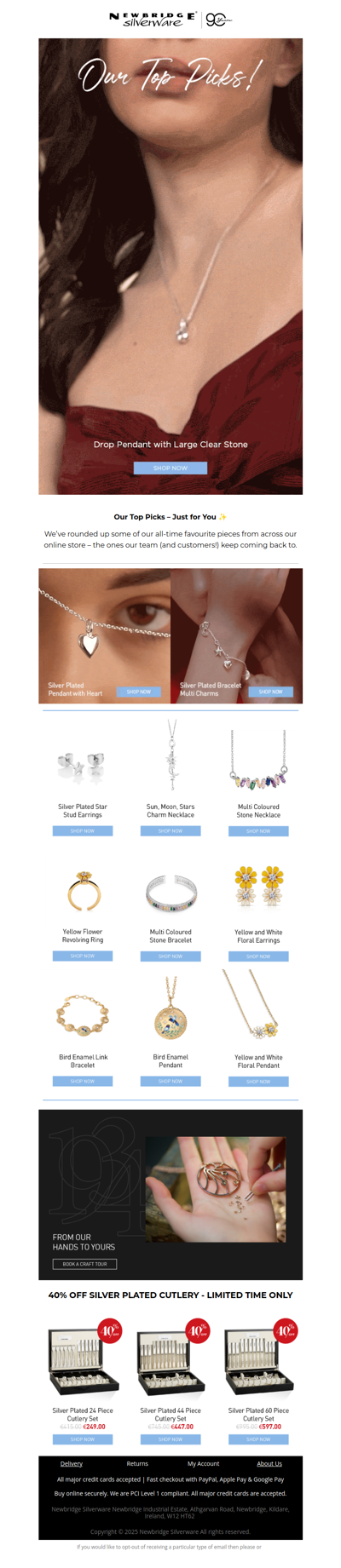Open the Bird Enamel Link Bracelet image
341x1568 pixels.
click(x=83, y=1014)
